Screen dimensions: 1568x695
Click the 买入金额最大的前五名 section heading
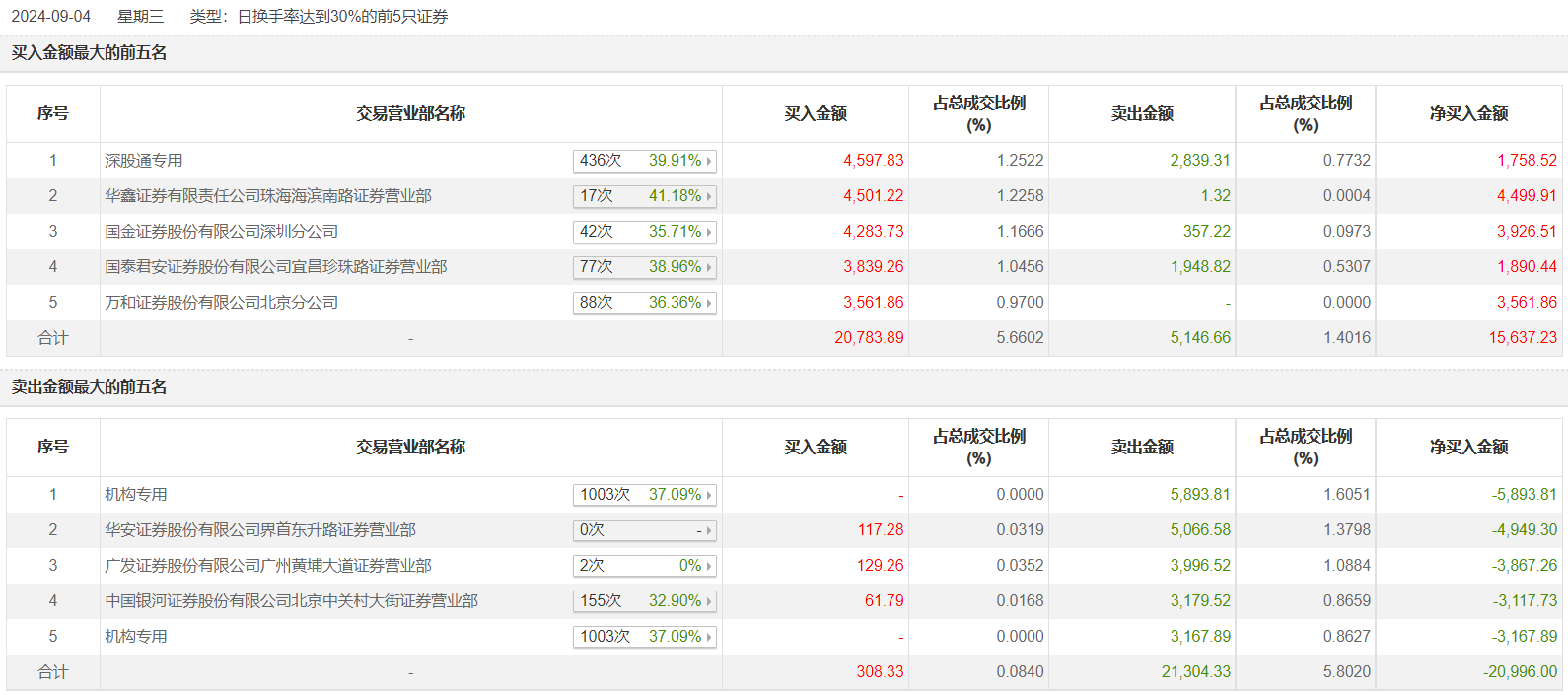(90, 53)
